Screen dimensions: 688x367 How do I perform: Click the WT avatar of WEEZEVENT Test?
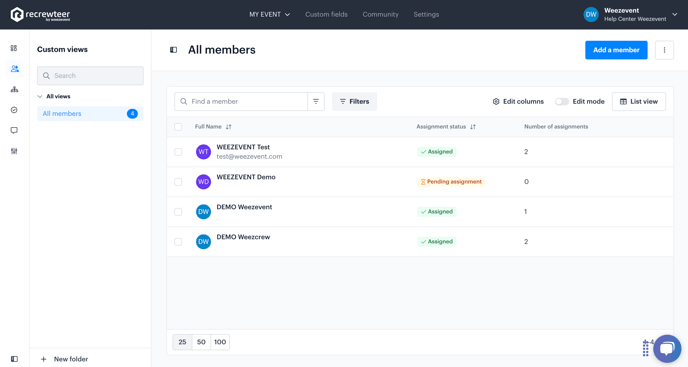203,152
